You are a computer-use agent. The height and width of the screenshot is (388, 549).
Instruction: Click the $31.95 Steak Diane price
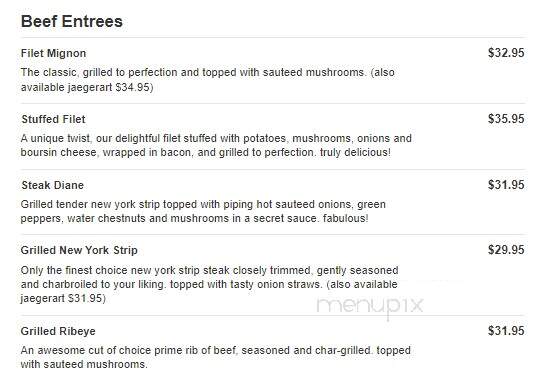point(506,185)
